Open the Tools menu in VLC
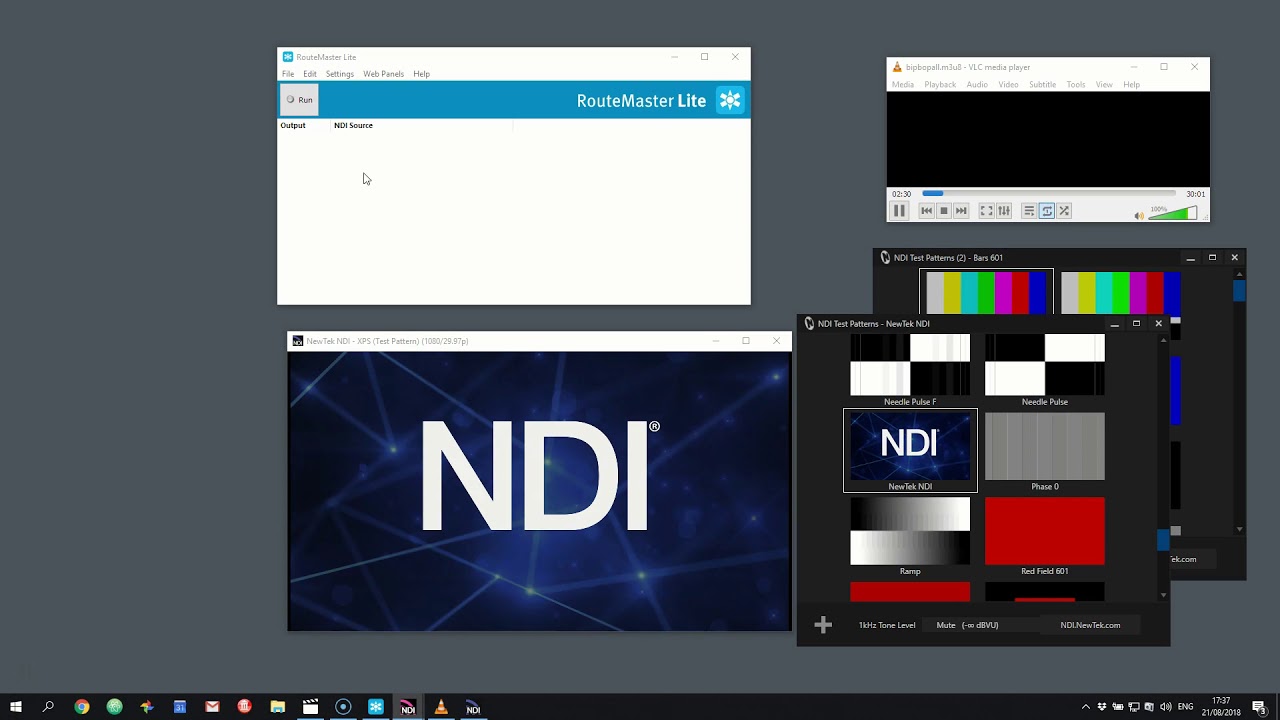 coord(1075,85)
